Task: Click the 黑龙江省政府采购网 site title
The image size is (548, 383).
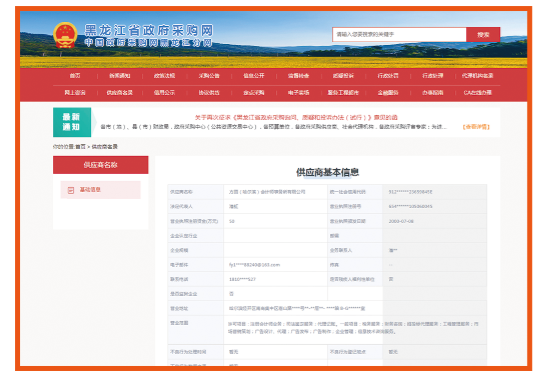Action: pyautogui.click(x=149, y=30)
